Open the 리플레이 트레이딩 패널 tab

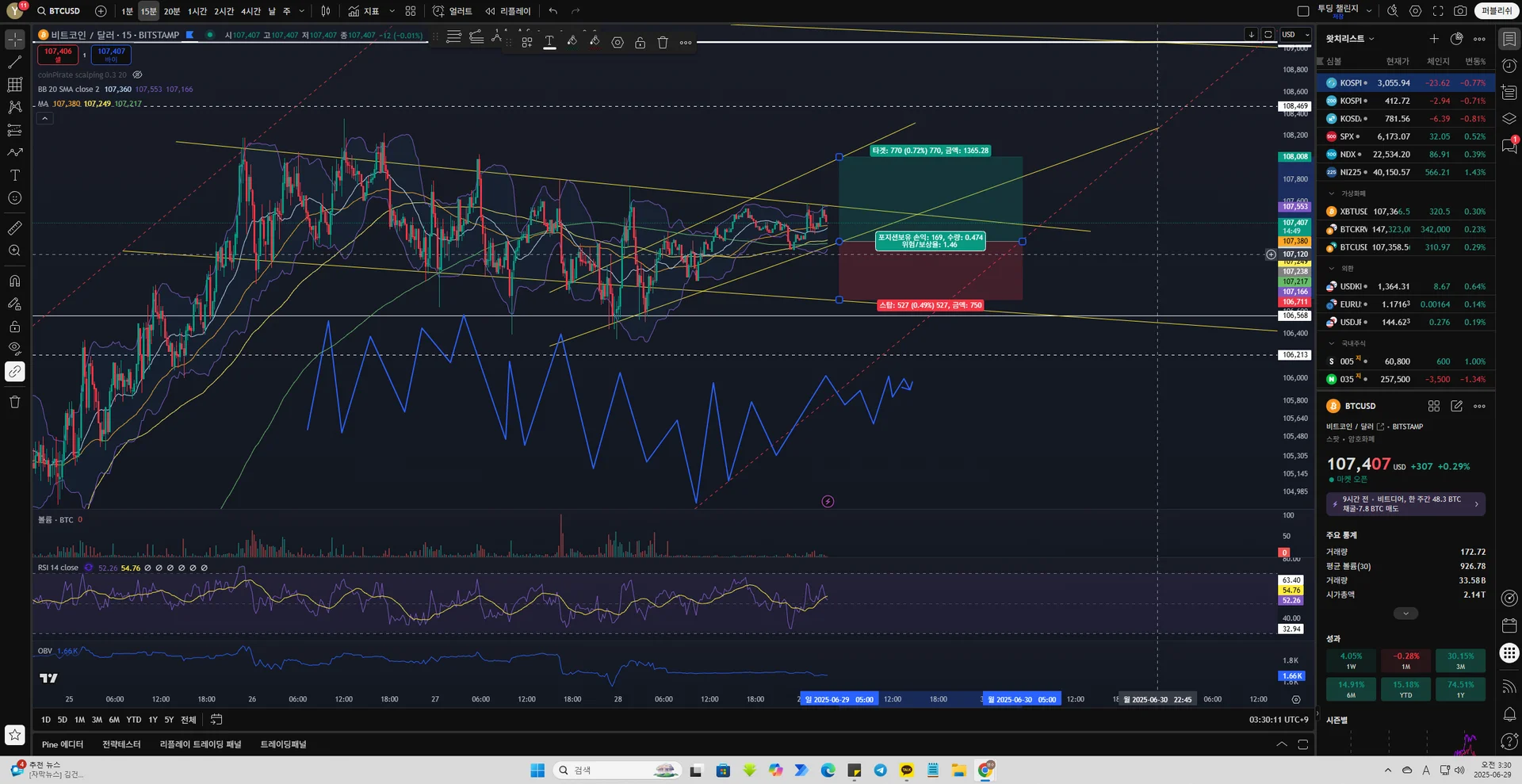click(x=201, y=744)
